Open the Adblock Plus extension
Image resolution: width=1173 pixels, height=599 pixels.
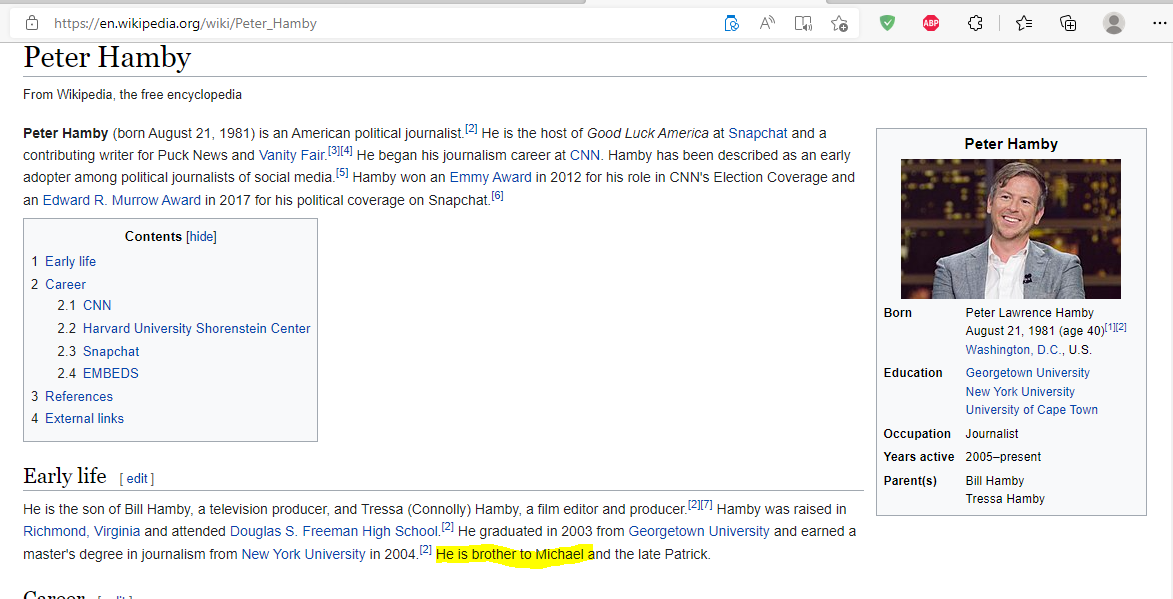(x=931, y=23)
